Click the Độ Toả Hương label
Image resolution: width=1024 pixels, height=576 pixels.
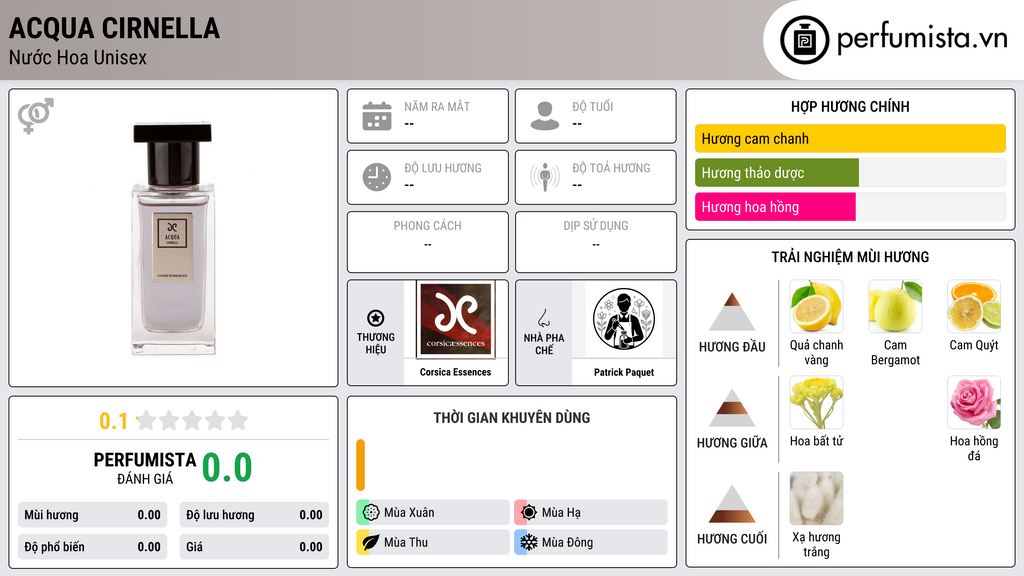click(x=611, y=168)
